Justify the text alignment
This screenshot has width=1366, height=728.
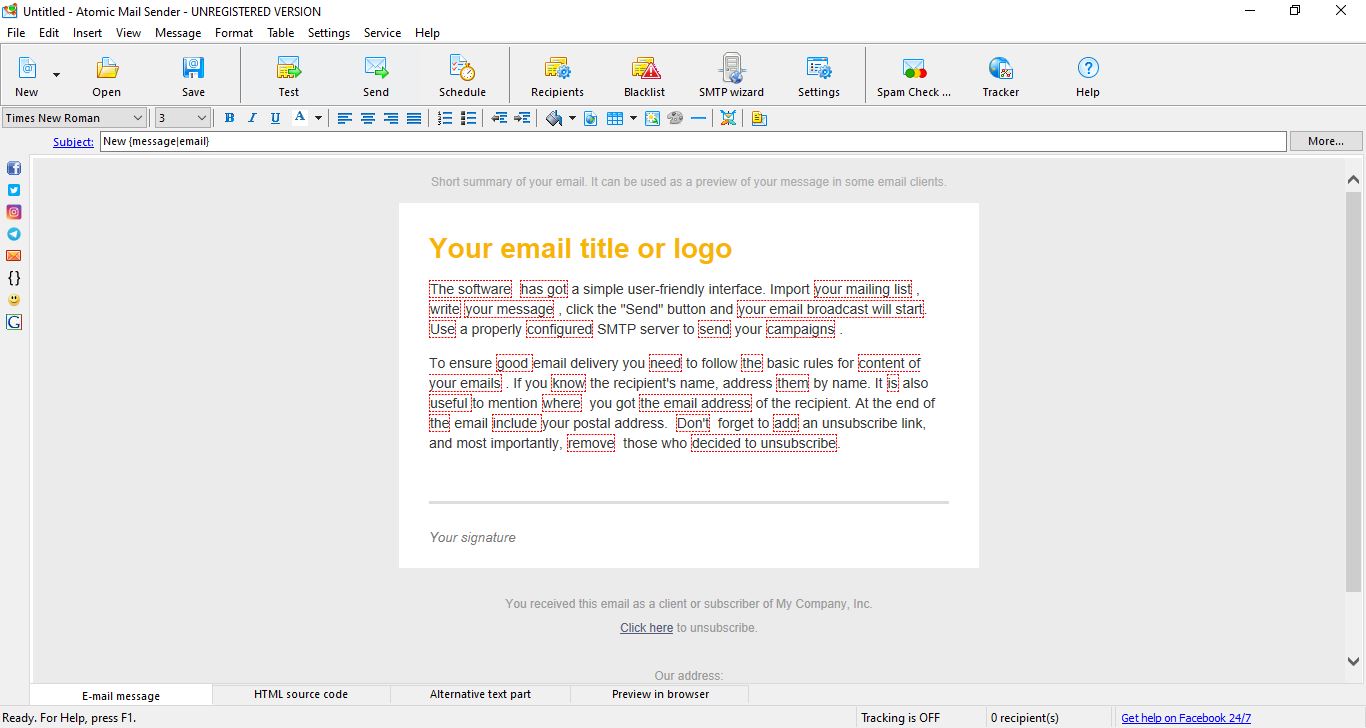point(414,118)
